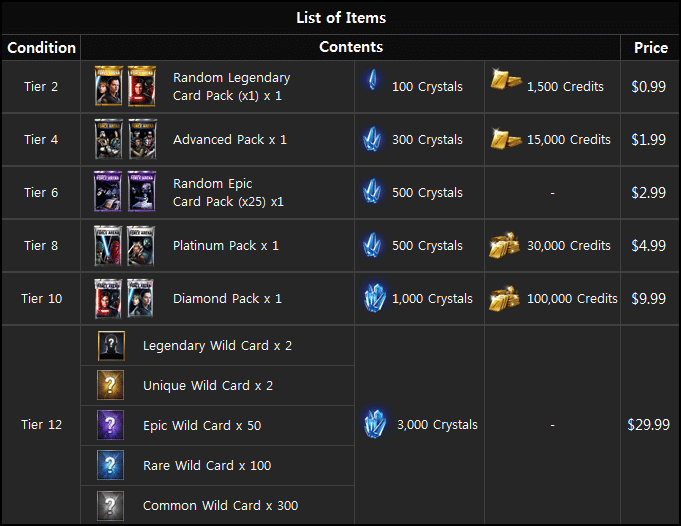Click the purple Epic Wild Card icon
Image resolution: width=681 pixels, height=526 pixels.
pos(110,425)
